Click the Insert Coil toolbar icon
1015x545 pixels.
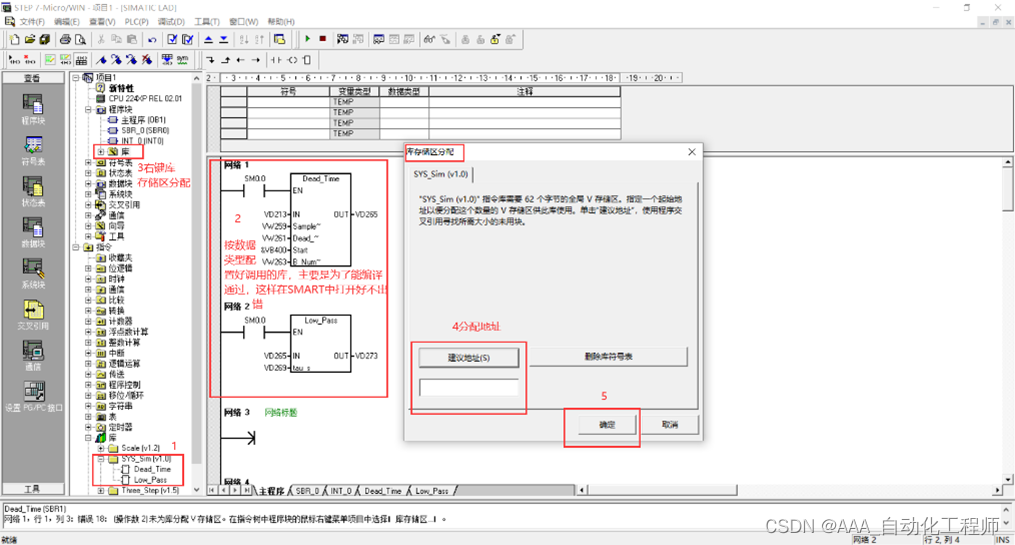click(x=292, y=60)
